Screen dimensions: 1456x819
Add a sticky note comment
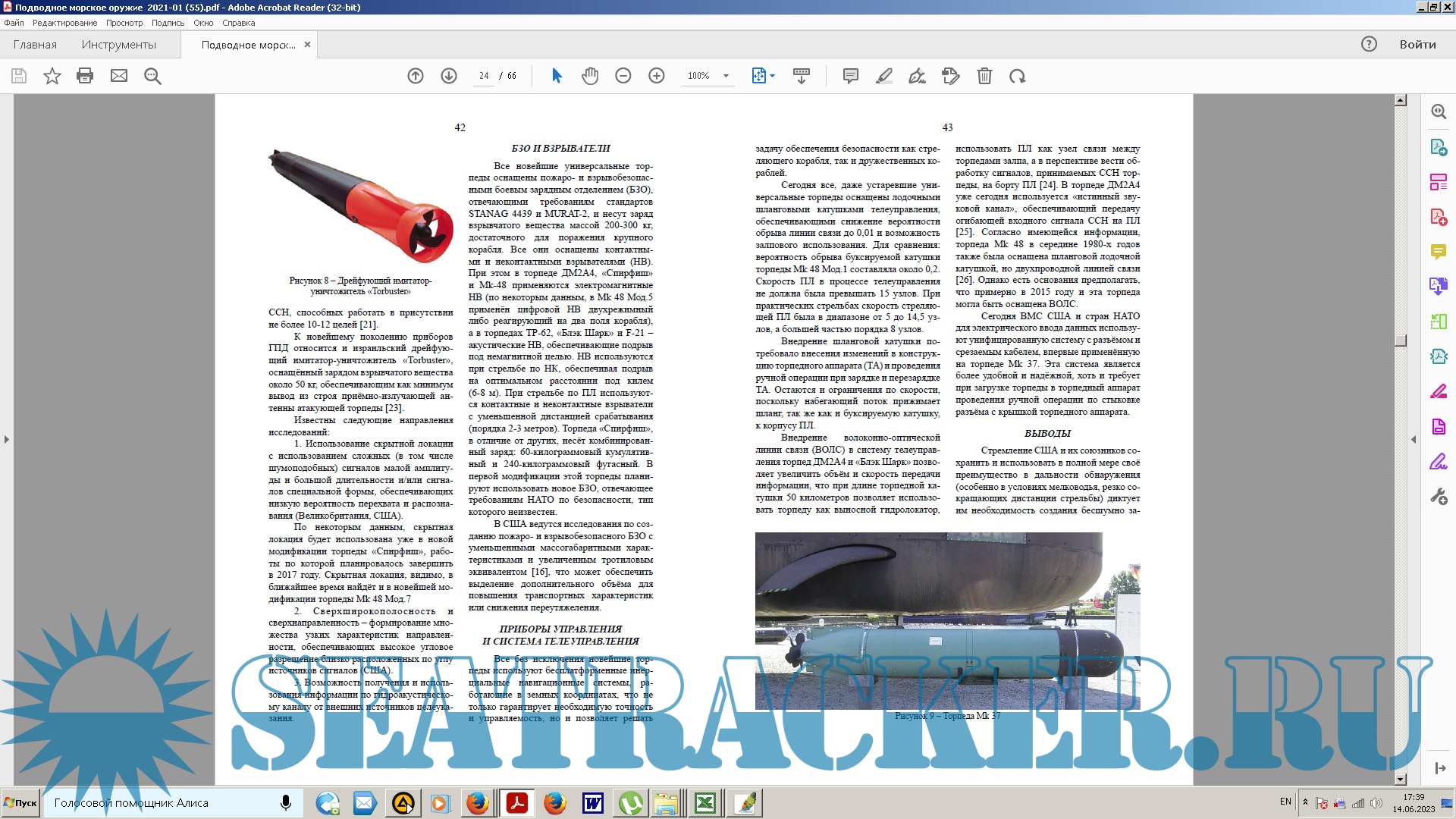tap(851, 76)
